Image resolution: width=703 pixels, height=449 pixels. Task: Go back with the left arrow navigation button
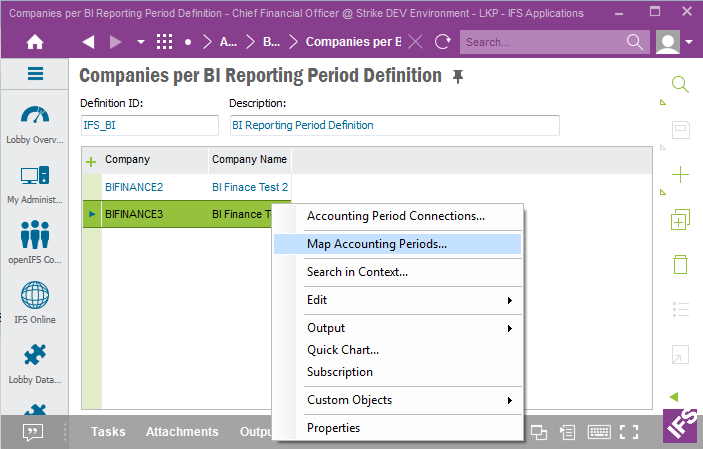point(88,42)
